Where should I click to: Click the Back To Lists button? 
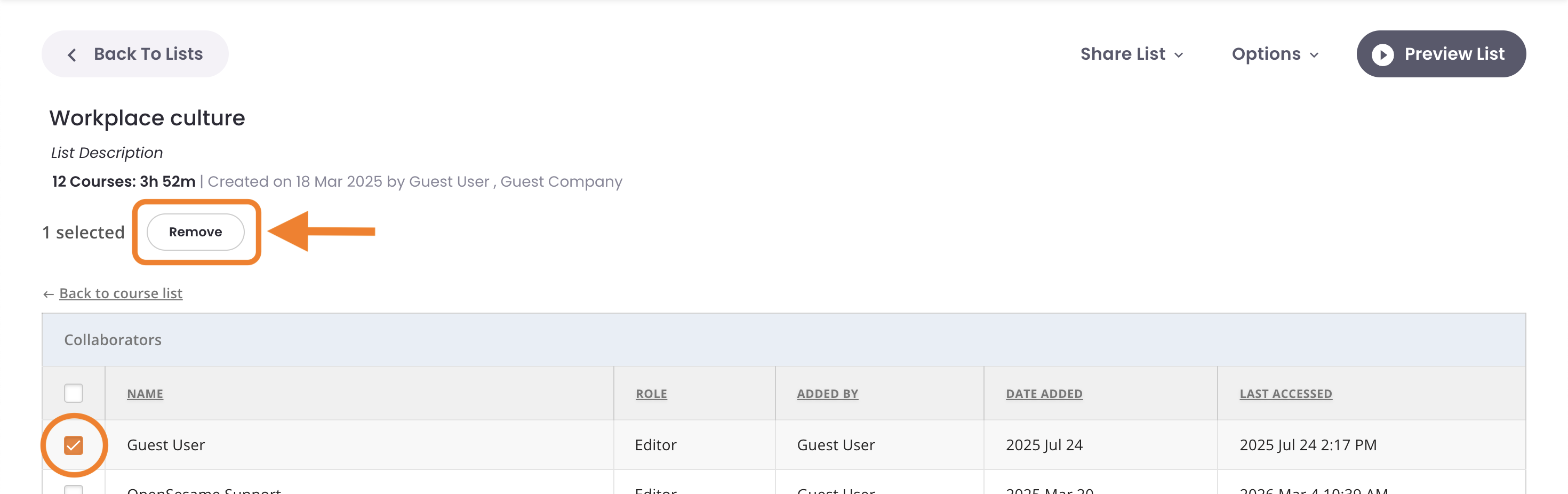coord(134,53)
